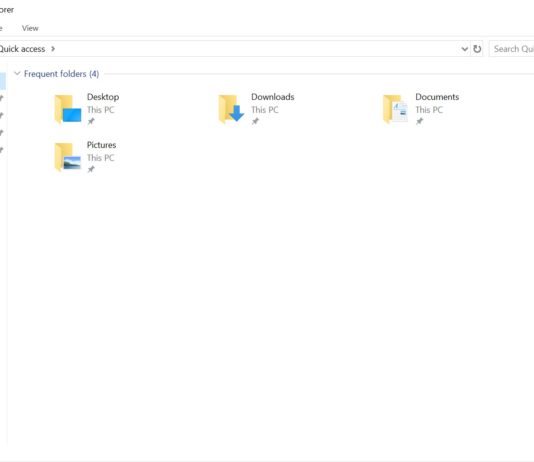Click 'This PC' text under Pictures

pos(100,158)
